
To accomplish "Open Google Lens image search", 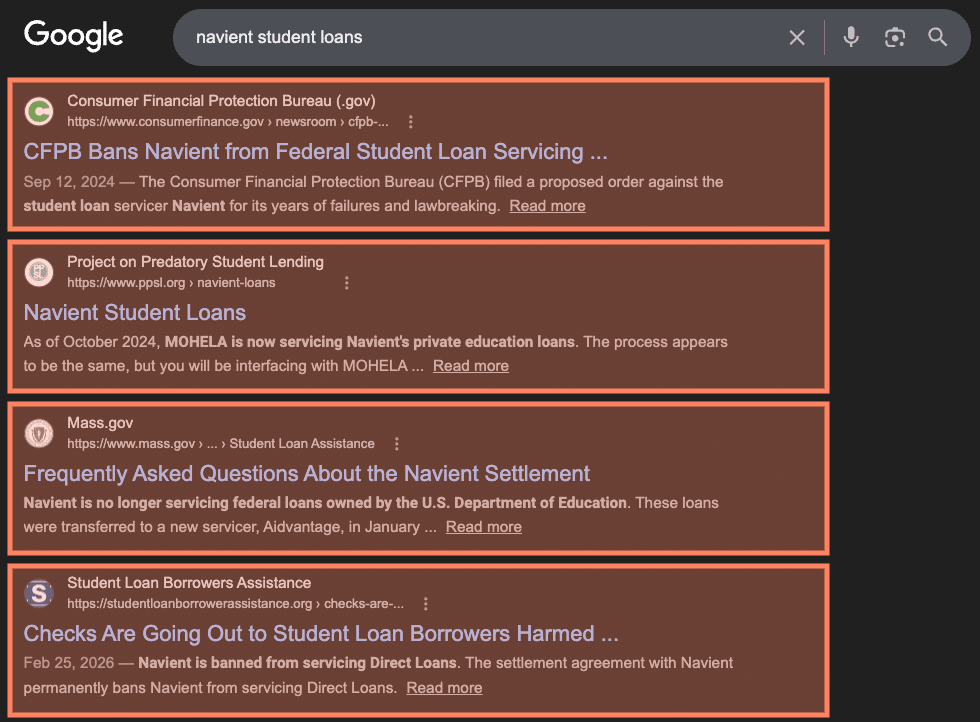I will (x=894, y=37).
